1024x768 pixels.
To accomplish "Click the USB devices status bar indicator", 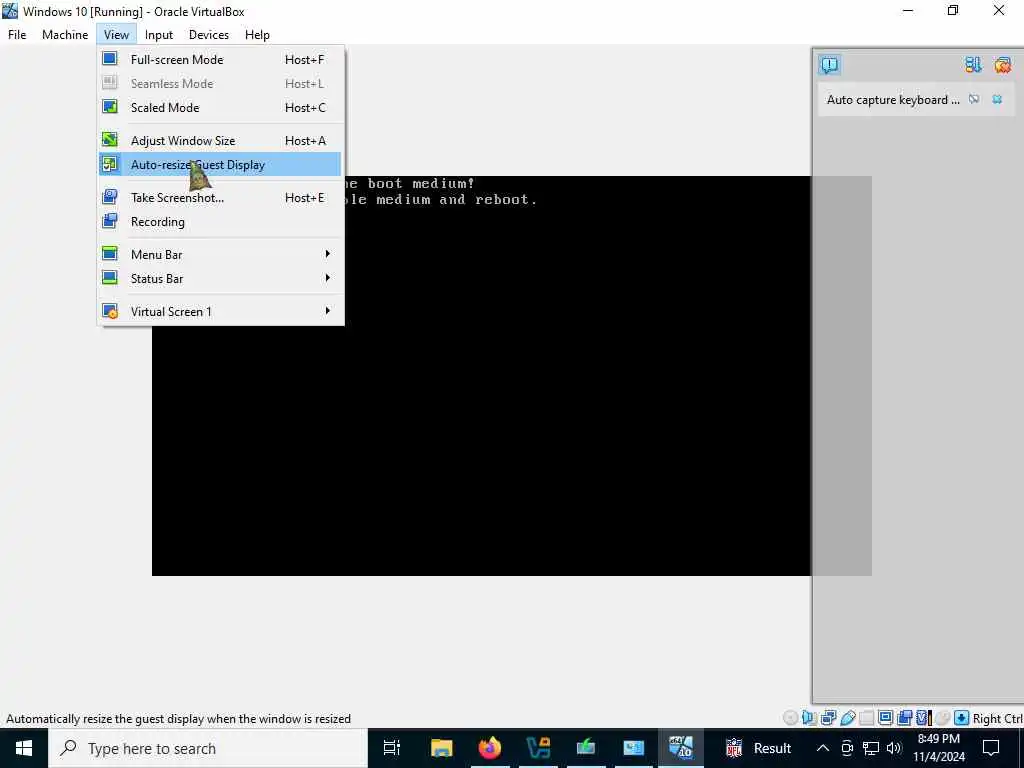I will coord(847,718).
